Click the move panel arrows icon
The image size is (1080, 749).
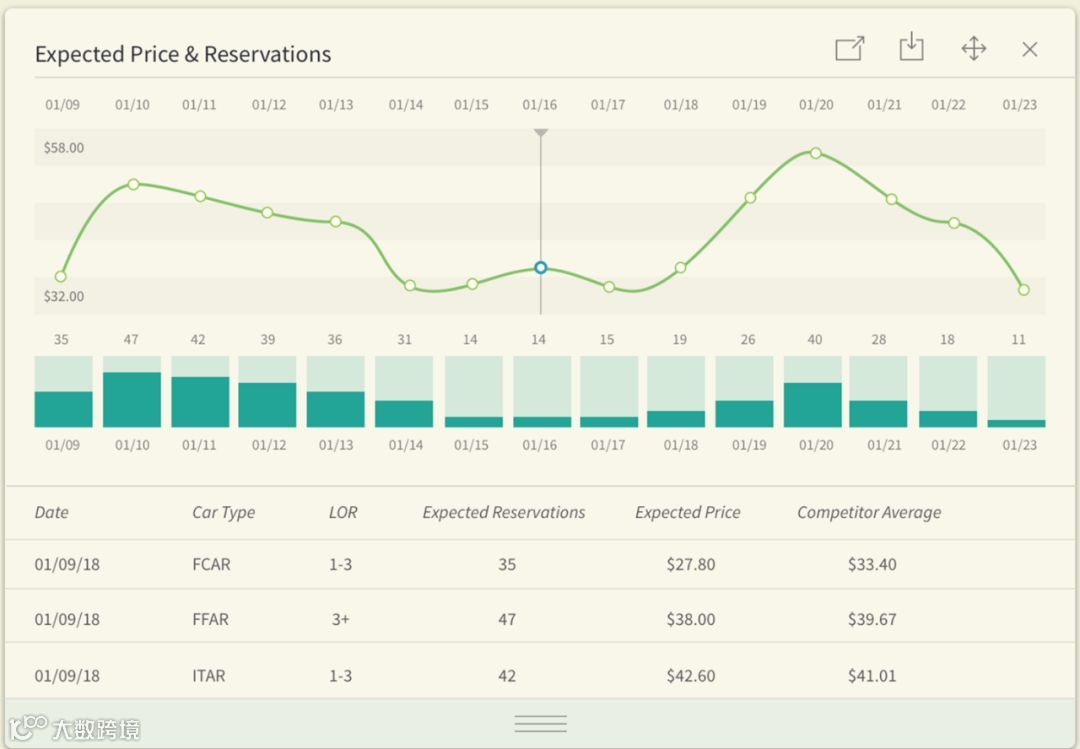tap(973, 49)
